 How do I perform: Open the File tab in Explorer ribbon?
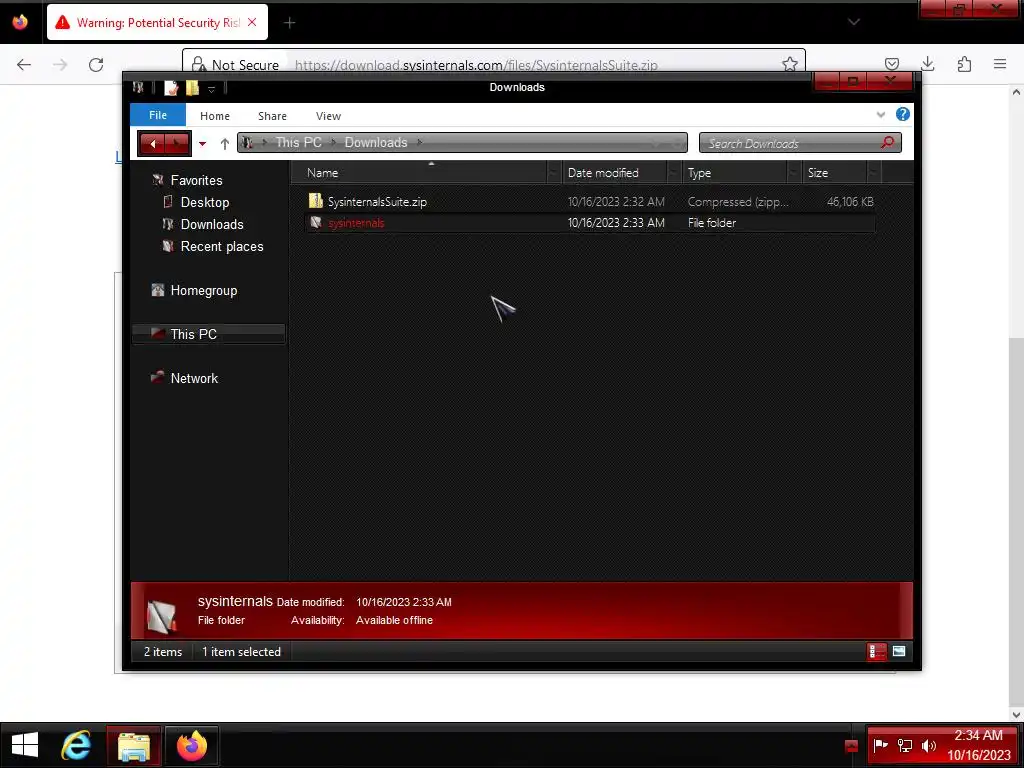click(158, 115)
